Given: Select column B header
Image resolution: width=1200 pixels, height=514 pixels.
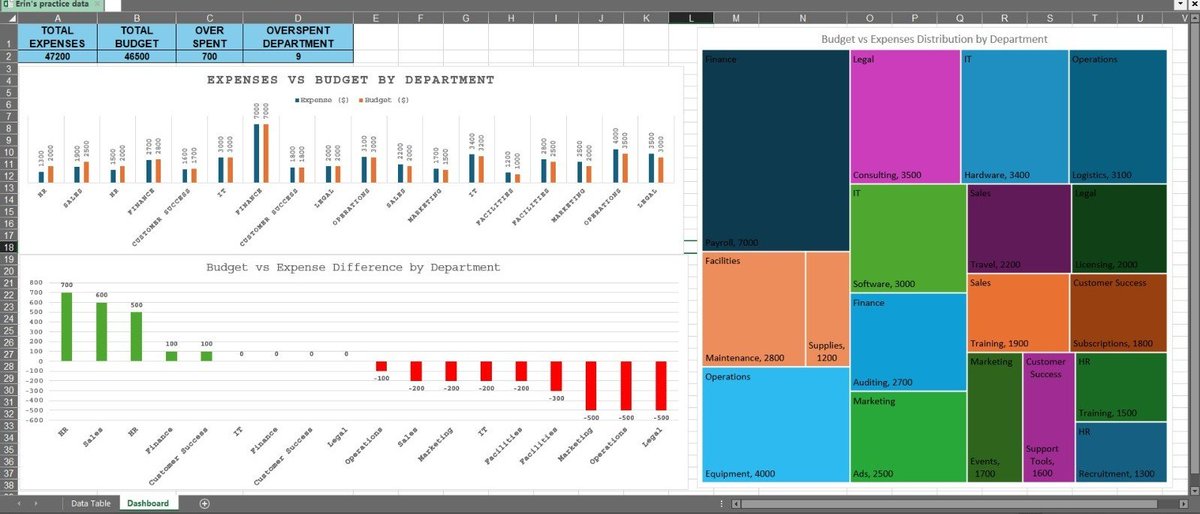Looking at the screenshot, I should tap(136, 18).
